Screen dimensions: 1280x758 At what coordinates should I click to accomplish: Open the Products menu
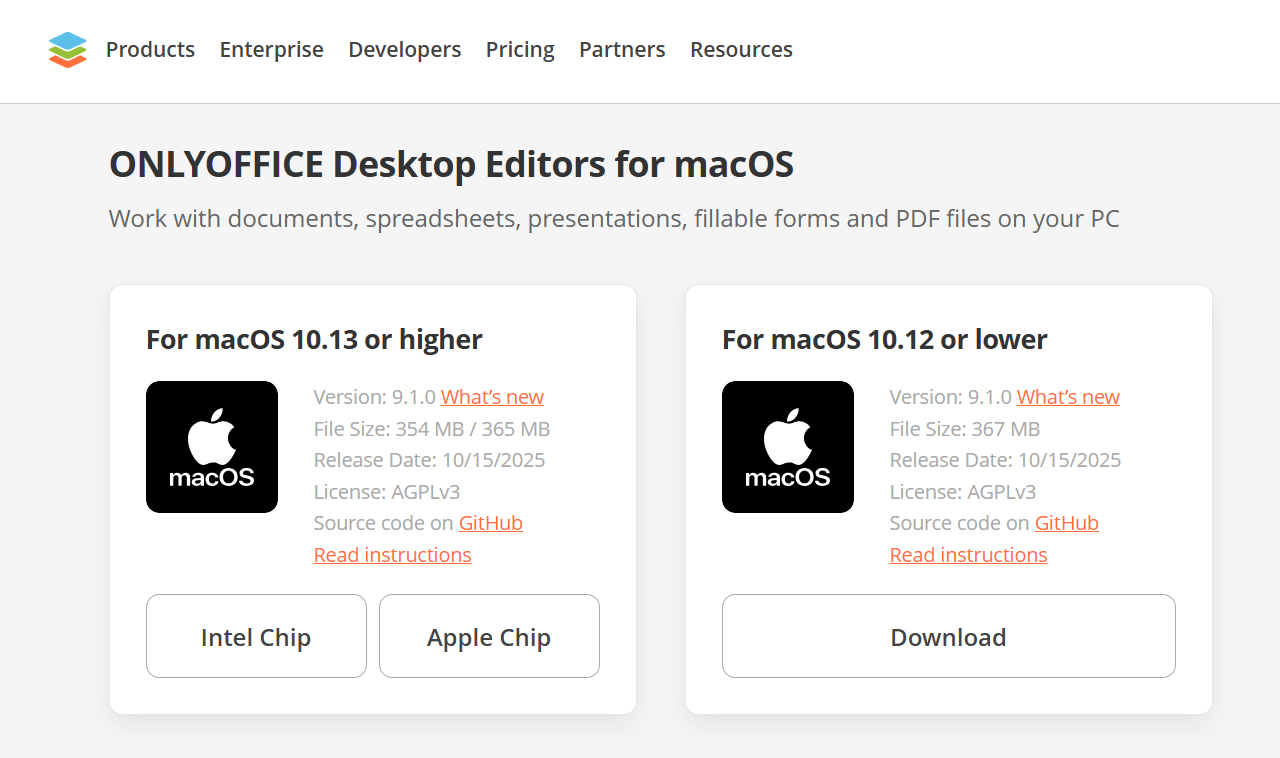click(x=150, y=50)
